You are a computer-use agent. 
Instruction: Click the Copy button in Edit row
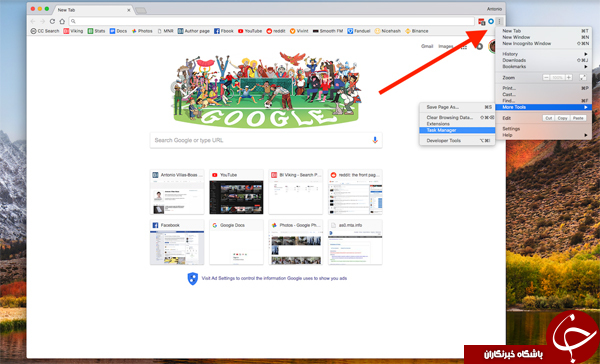point(562,118)
